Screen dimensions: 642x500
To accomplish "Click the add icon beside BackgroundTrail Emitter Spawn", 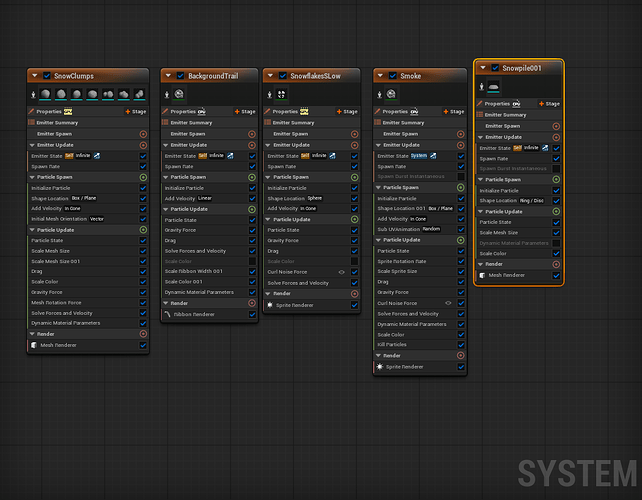I will coord(253,133).
